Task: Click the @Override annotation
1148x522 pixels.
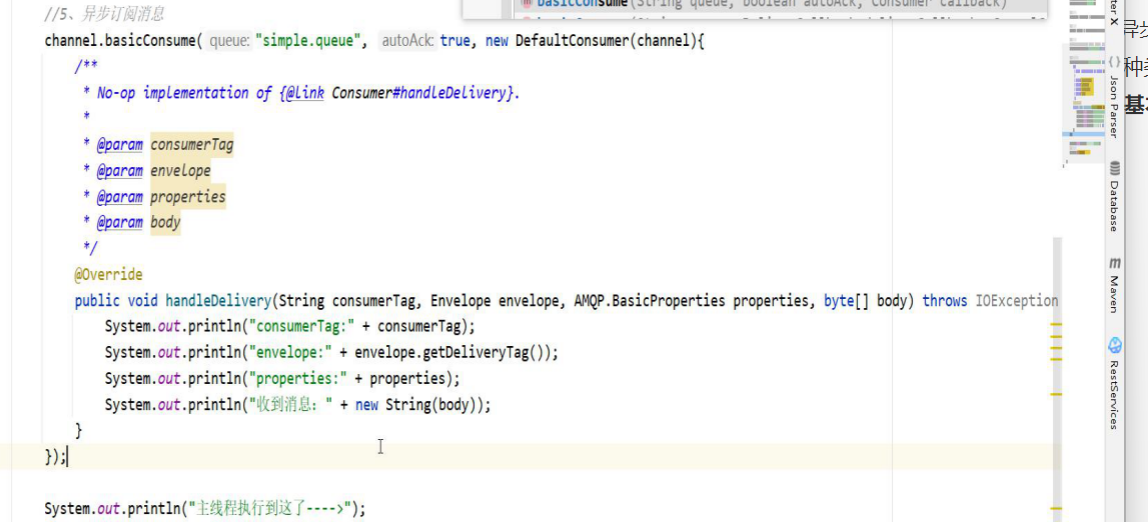Action: click(x=108, y=275)
